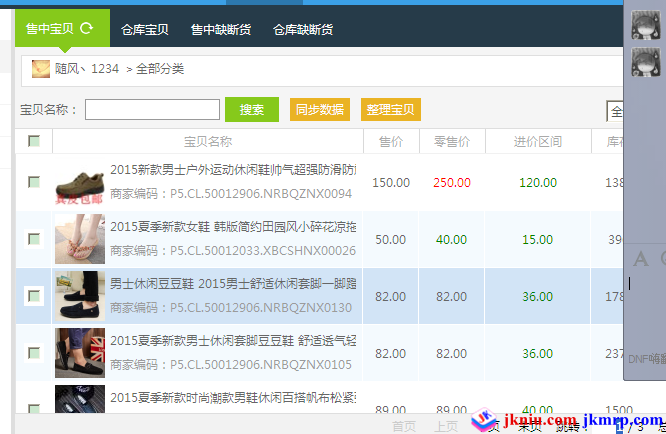Open the second contact avatar in side panel
666x434 pixels.
point(645,64)
